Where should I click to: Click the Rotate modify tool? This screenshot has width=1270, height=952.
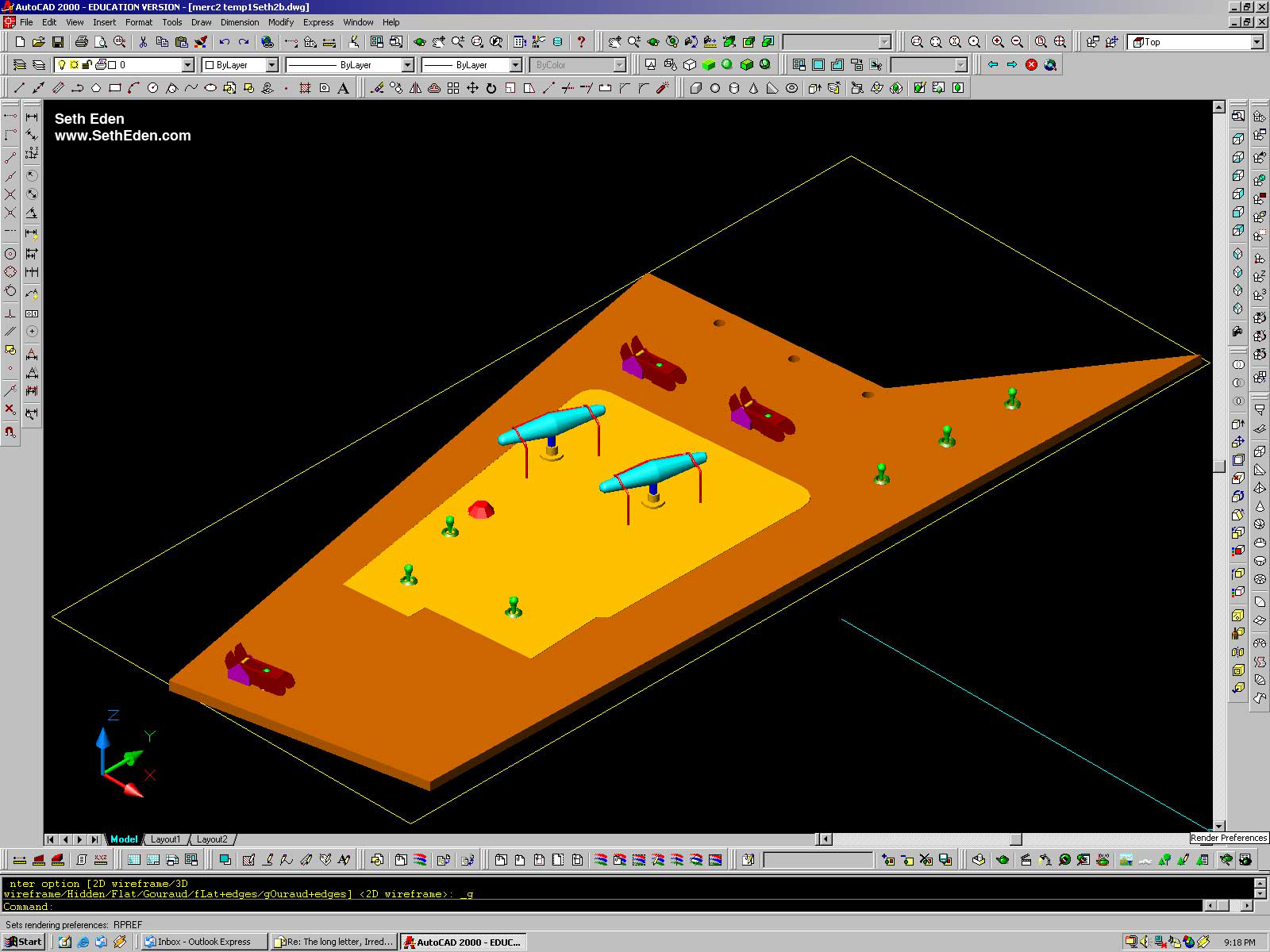coord(491,88)
